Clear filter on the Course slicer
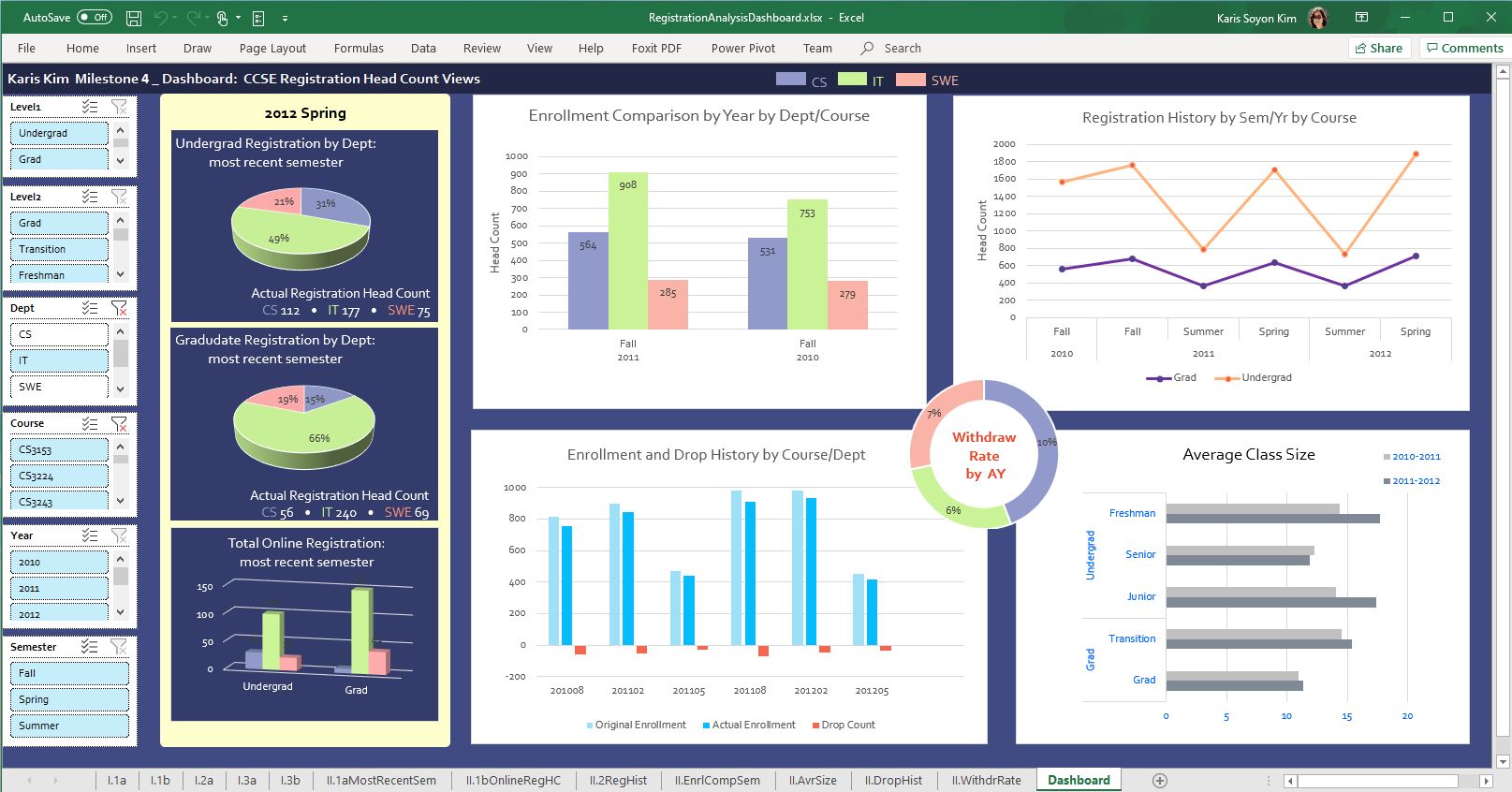The image size is (1512, 792). [119, 424]
